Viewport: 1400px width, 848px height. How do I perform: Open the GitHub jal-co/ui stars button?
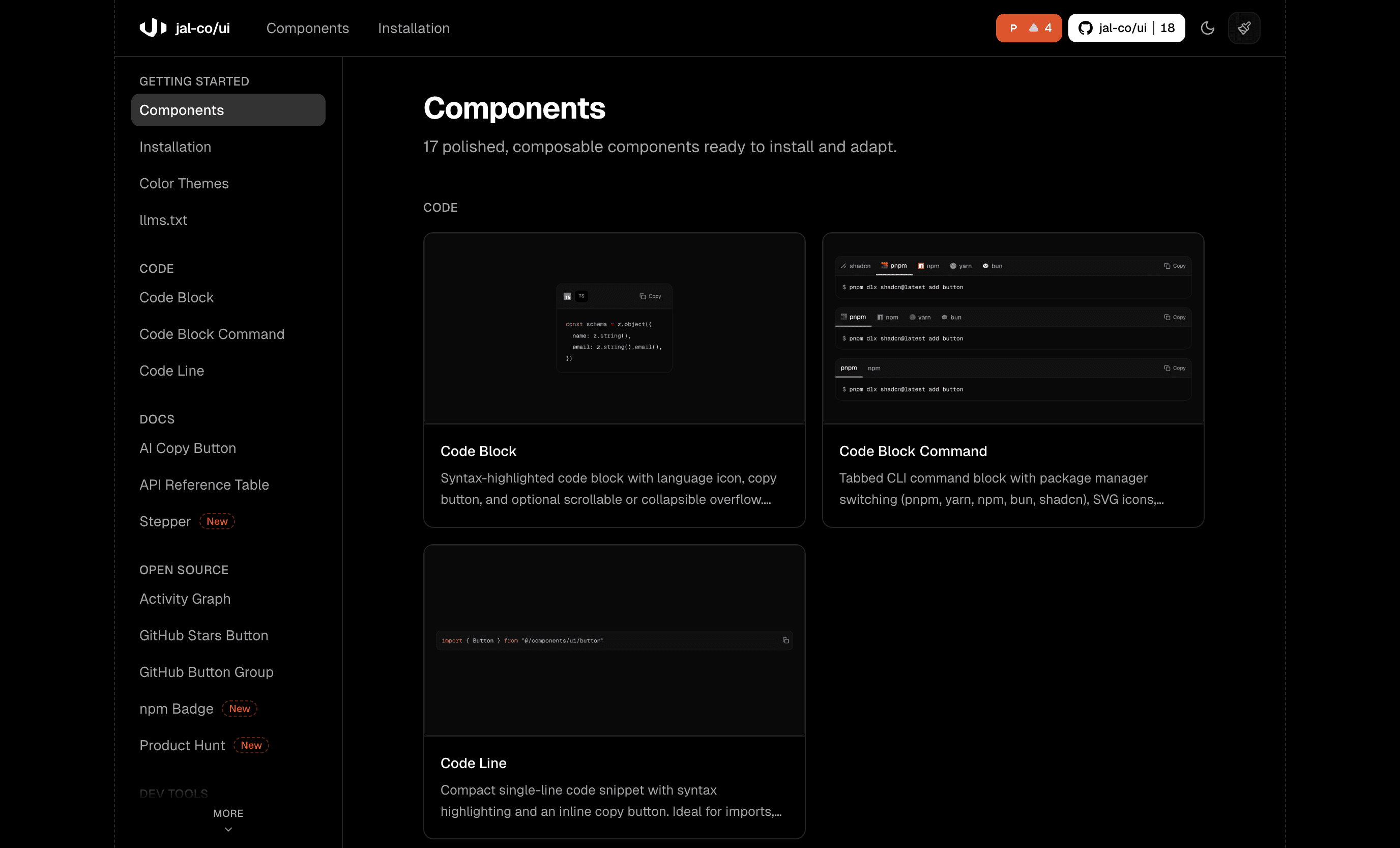(x=1126, y=28)
